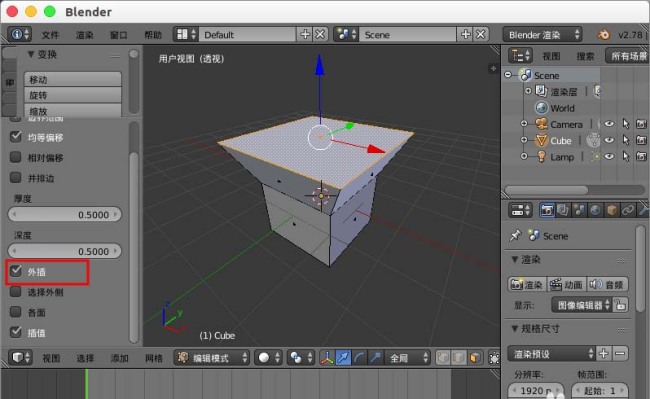Hide the Lamp with eye icon
This screenshot has height=399, width=650.
pos(609,157)
